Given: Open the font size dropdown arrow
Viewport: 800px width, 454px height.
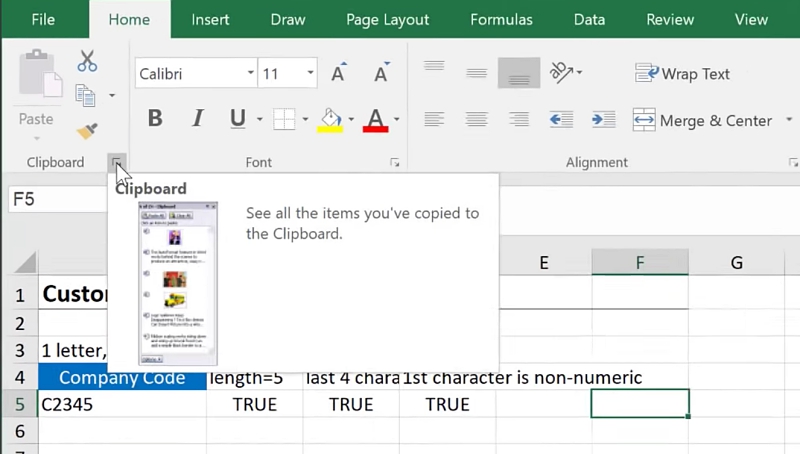Looking at the screenshot, I should click(311, 73).
